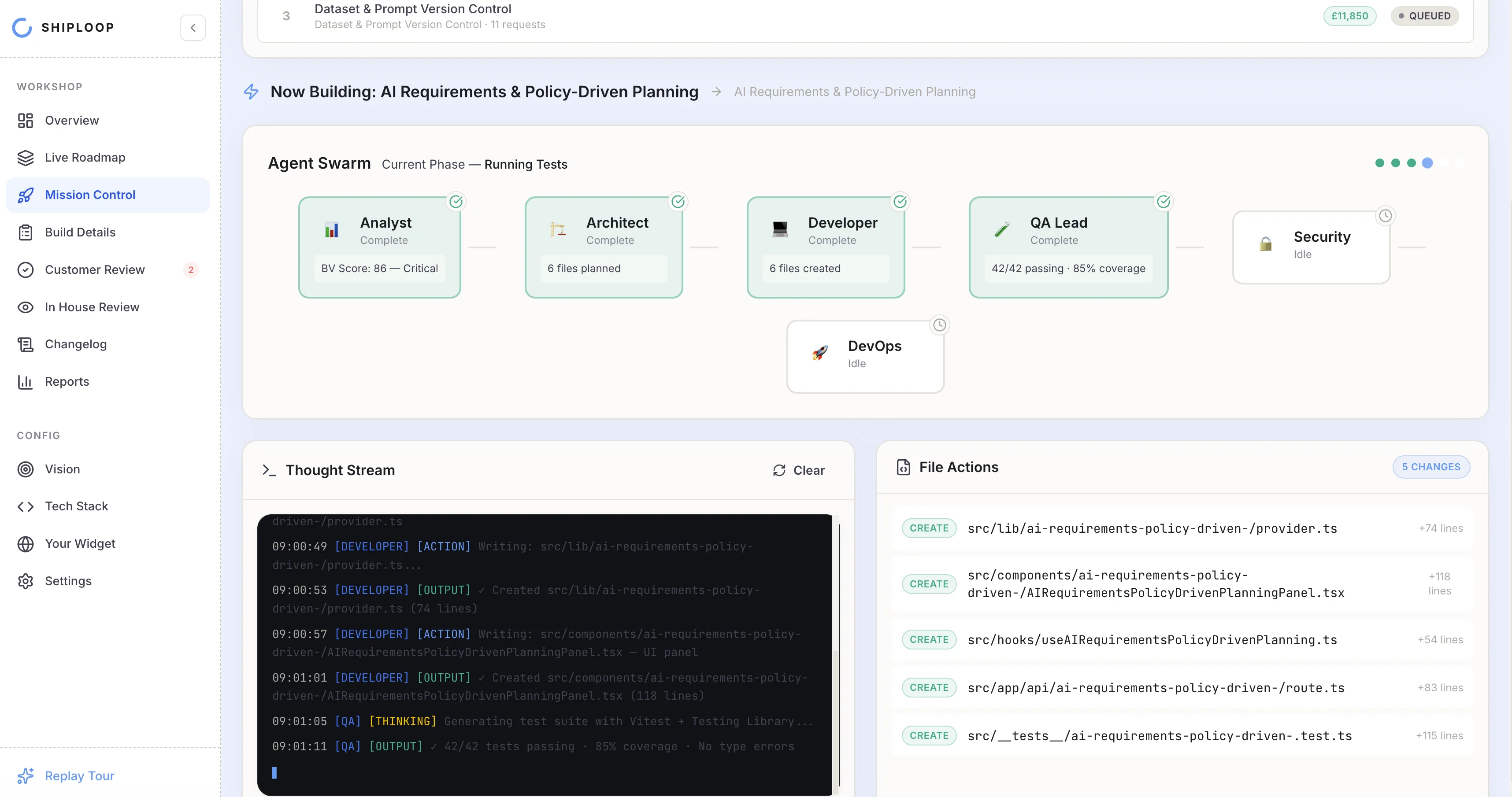
Task: Open the Changelog scroll icon
Action: pyautogui.click(x=25, y=344)
